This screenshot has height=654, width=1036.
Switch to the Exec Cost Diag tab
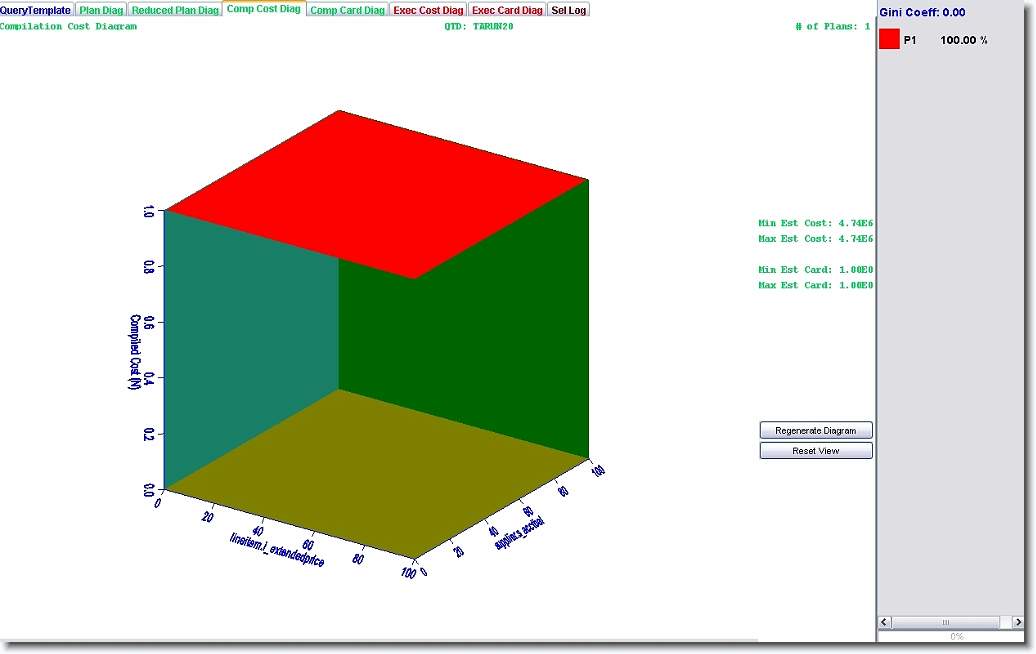428,10
